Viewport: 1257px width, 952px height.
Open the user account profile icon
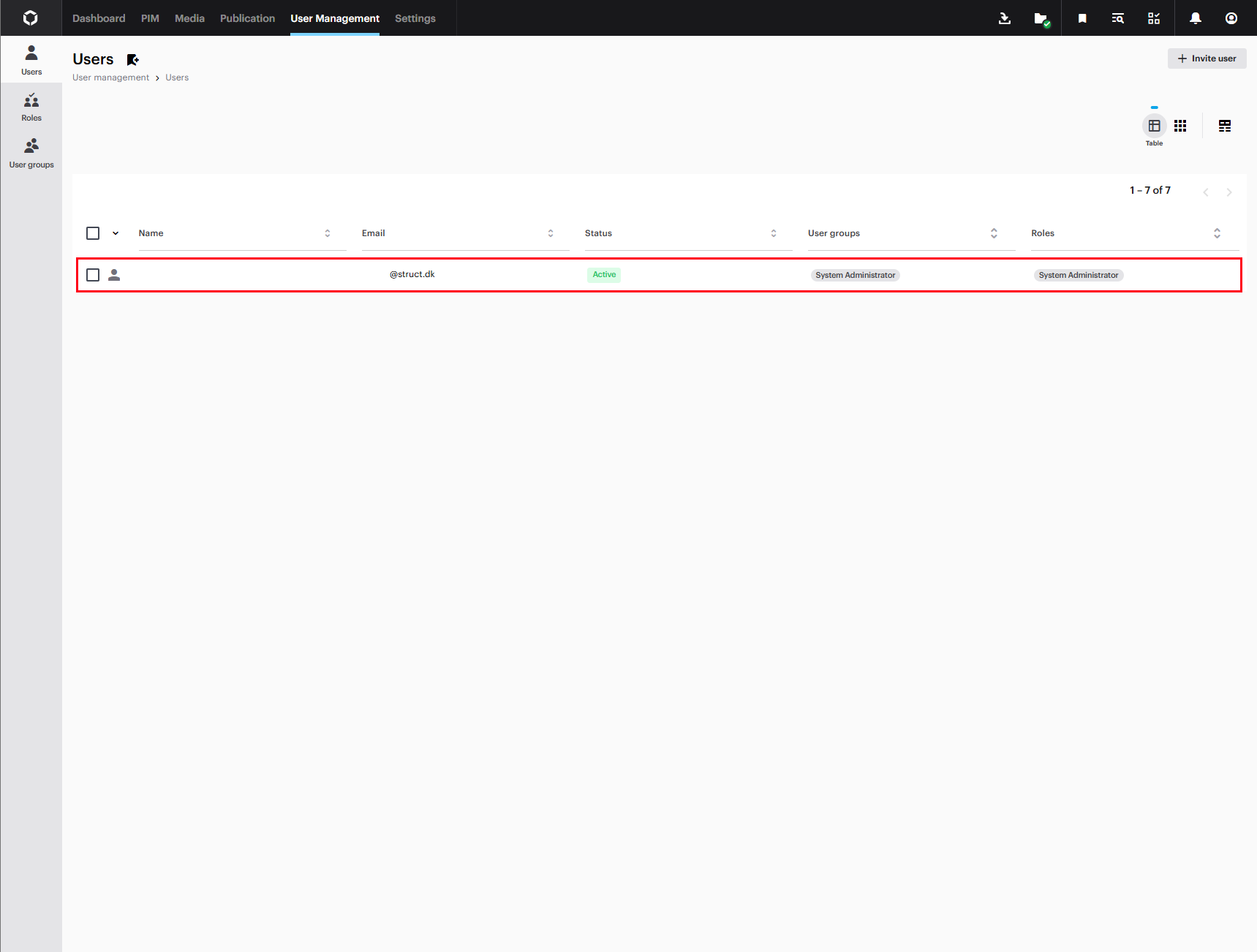tap(1231, 18)
